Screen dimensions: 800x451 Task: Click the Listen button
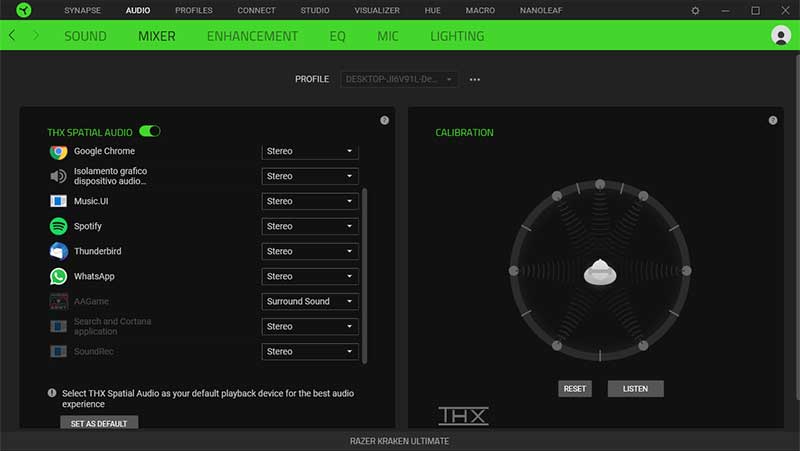[635, 389]
